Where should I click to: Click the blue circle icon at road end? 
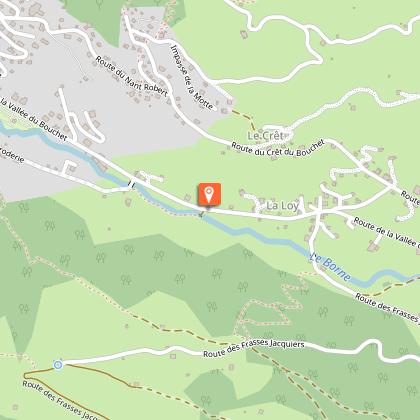tap(58, 365)
